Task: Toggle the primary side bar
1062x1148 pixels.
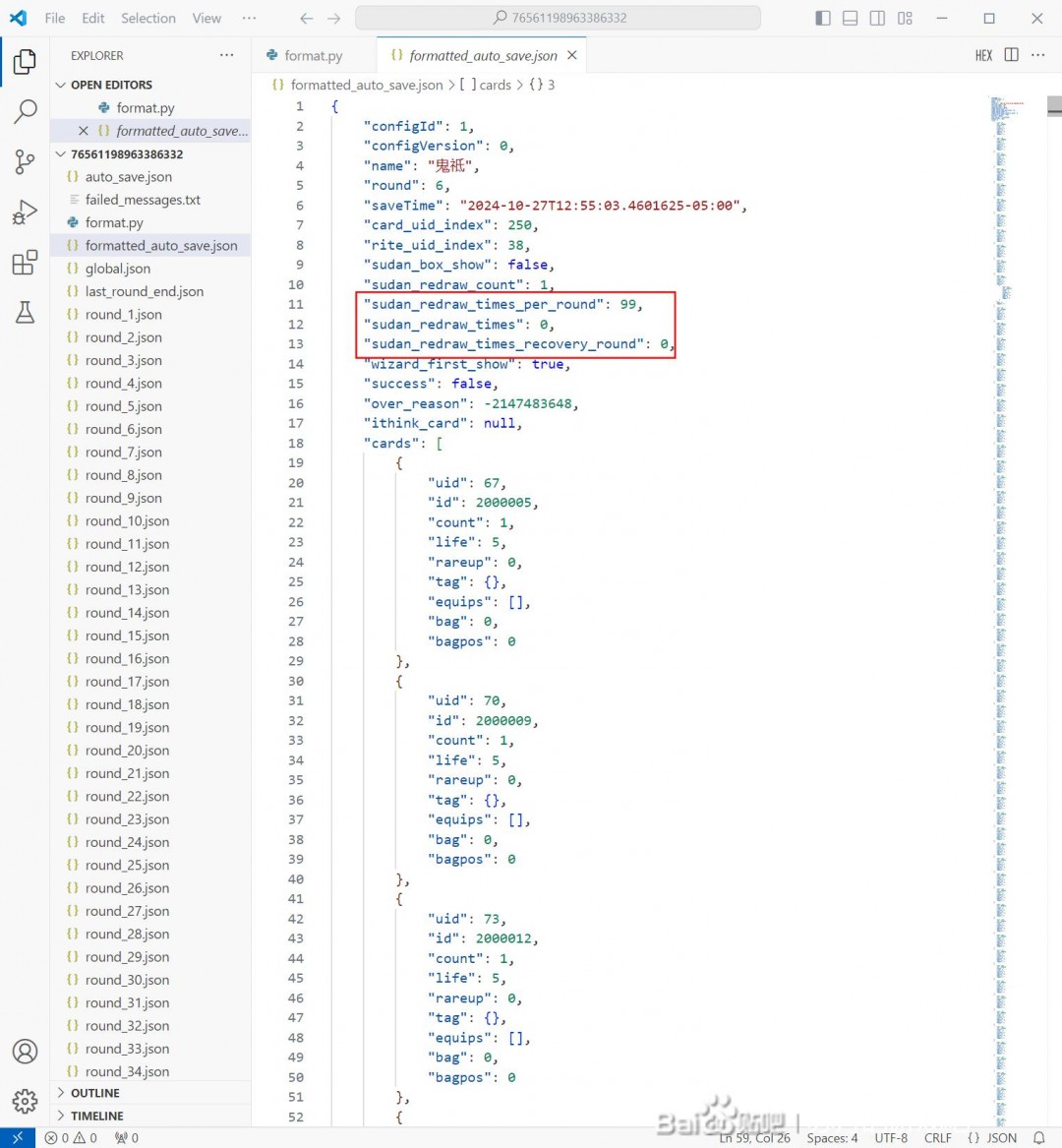Action: click(x=823, y=19)
